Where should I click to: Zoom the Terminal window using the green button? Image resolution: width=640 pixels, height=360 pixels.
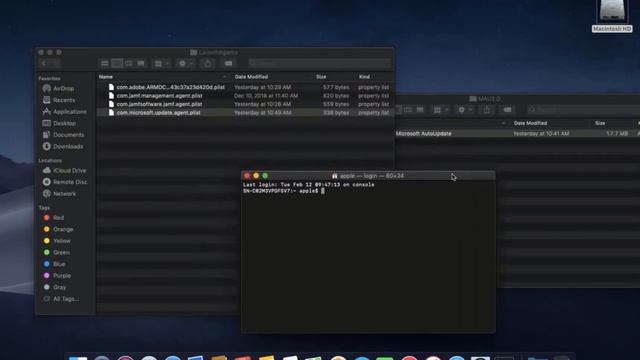click(x=265, y=176)
